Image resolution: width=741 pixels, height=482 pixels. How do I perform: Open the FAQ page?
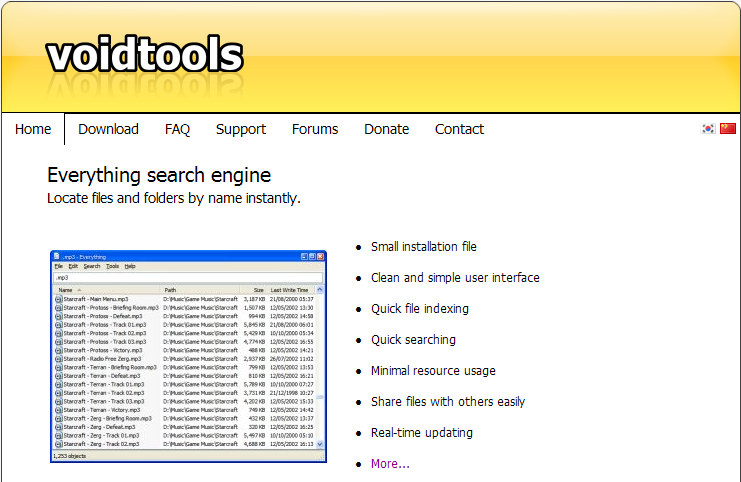pyautogui.click(x=177, y=129)
